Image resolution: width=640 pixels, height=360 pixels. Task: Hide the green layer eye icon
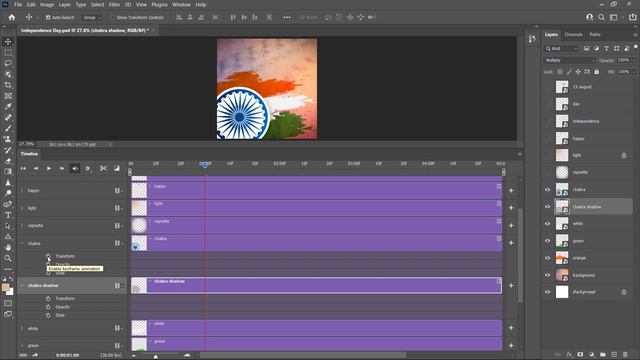pos(548,241)
